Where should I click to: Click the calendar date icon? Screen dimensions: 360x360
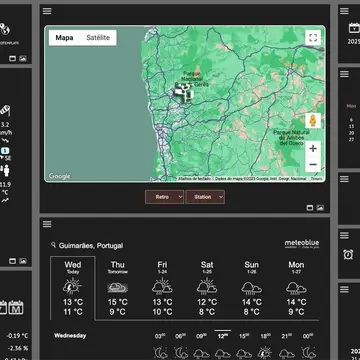click(x=354, y=28)
